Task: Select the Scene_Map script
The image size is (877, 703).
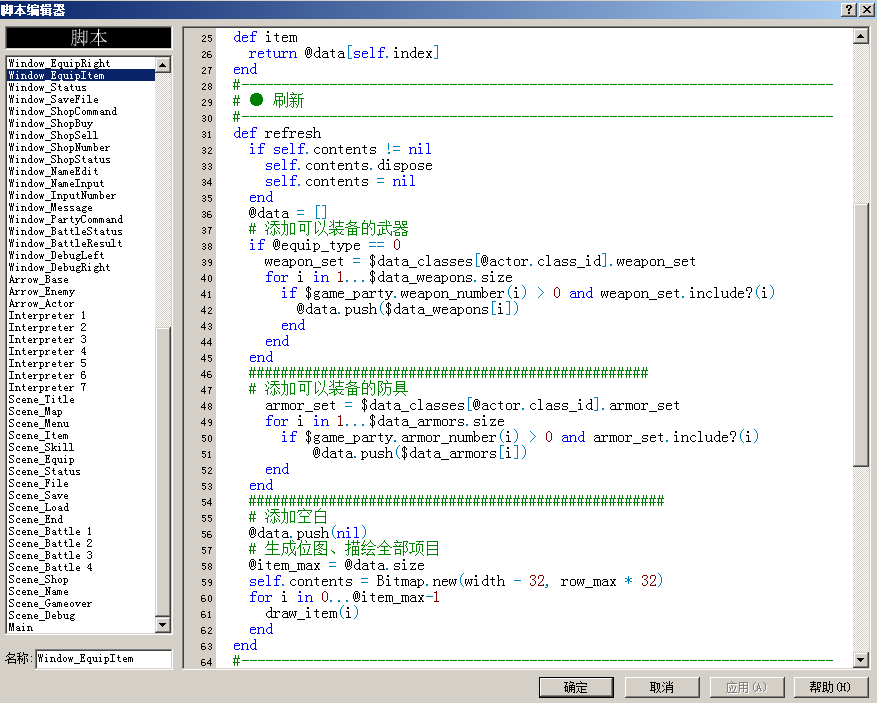Action: click(81, 412)
